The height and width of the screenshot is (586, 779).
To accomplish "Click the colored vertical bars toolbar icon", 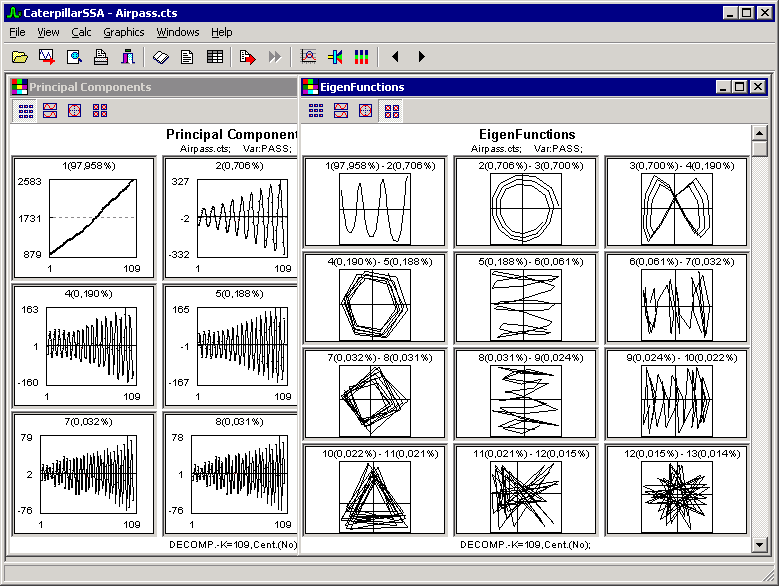I will [361, 57].
